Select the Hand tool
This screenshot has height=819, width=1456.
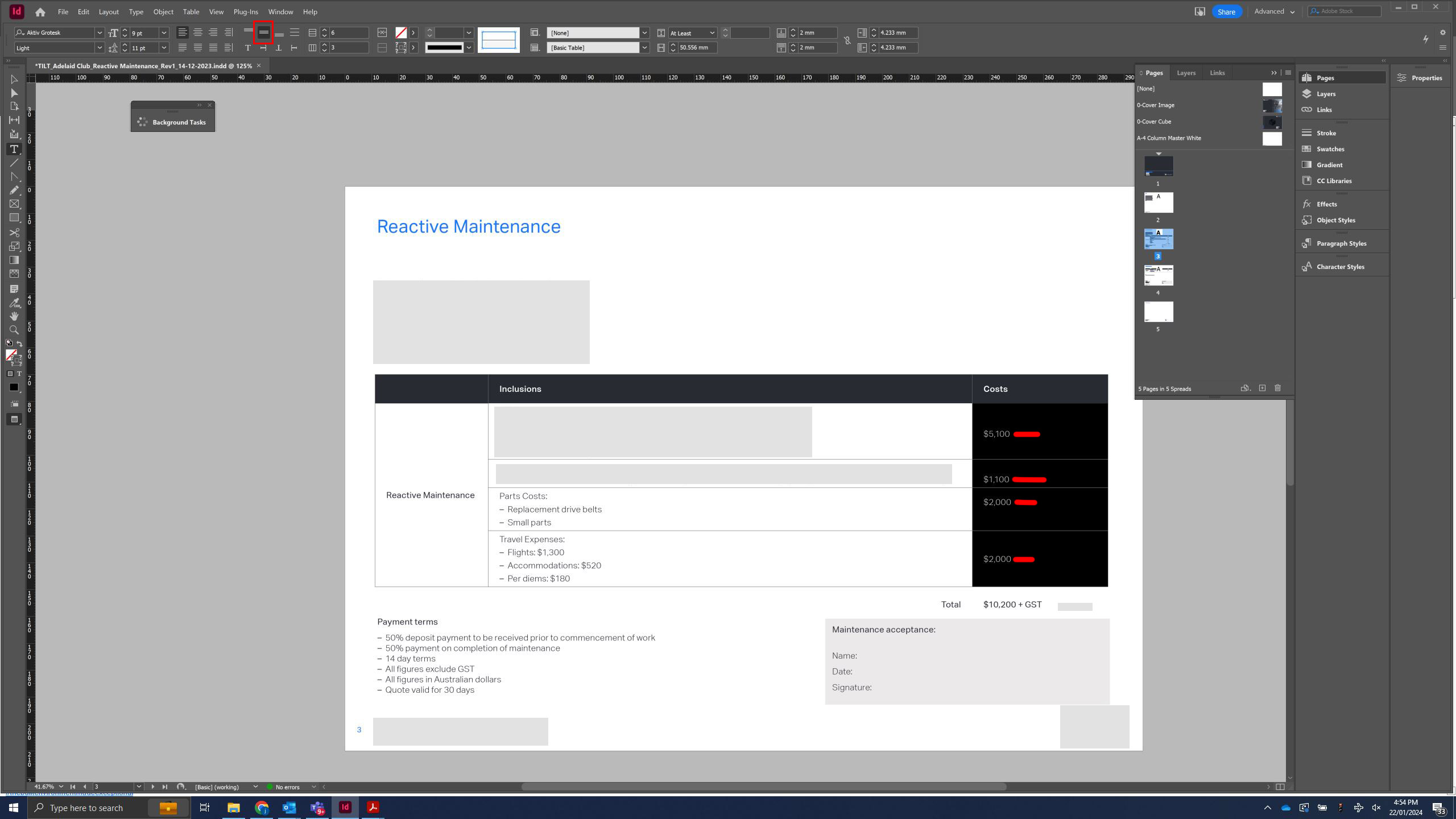(x=14, y=316)
